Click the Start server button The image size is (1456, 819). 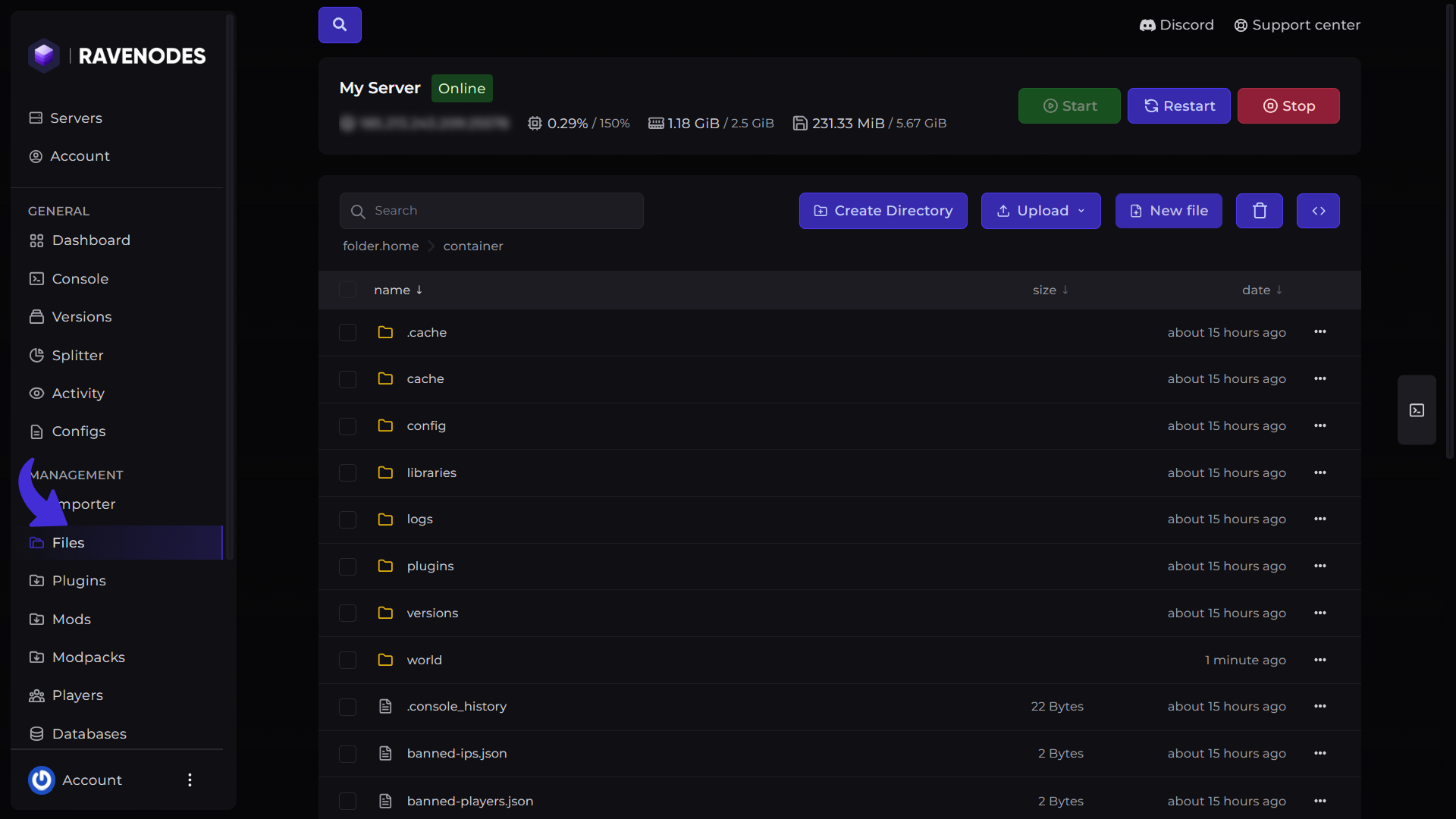pos(1069,106)
